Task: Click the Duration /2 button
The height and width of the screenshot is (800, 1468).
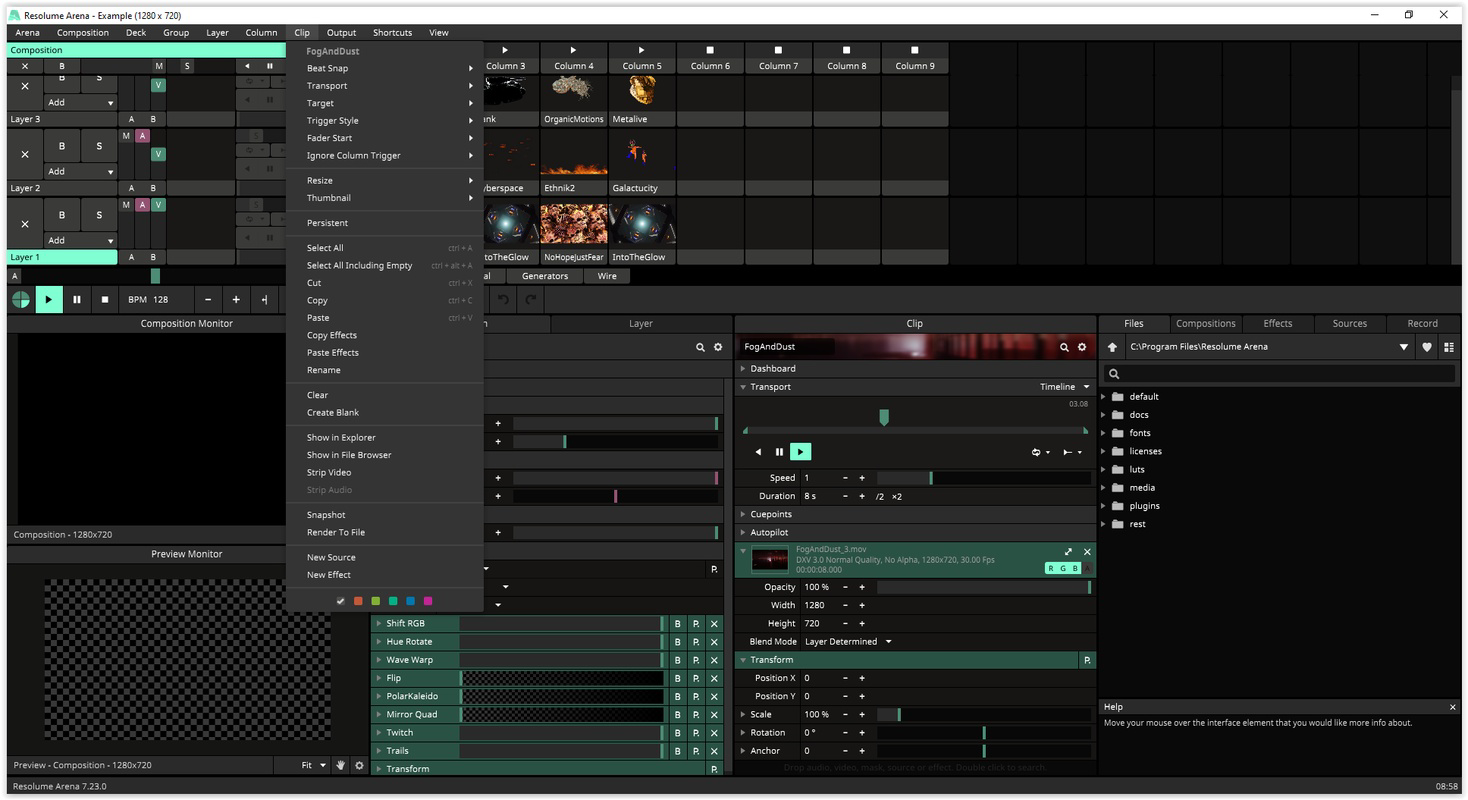Action: coord(879,496)
